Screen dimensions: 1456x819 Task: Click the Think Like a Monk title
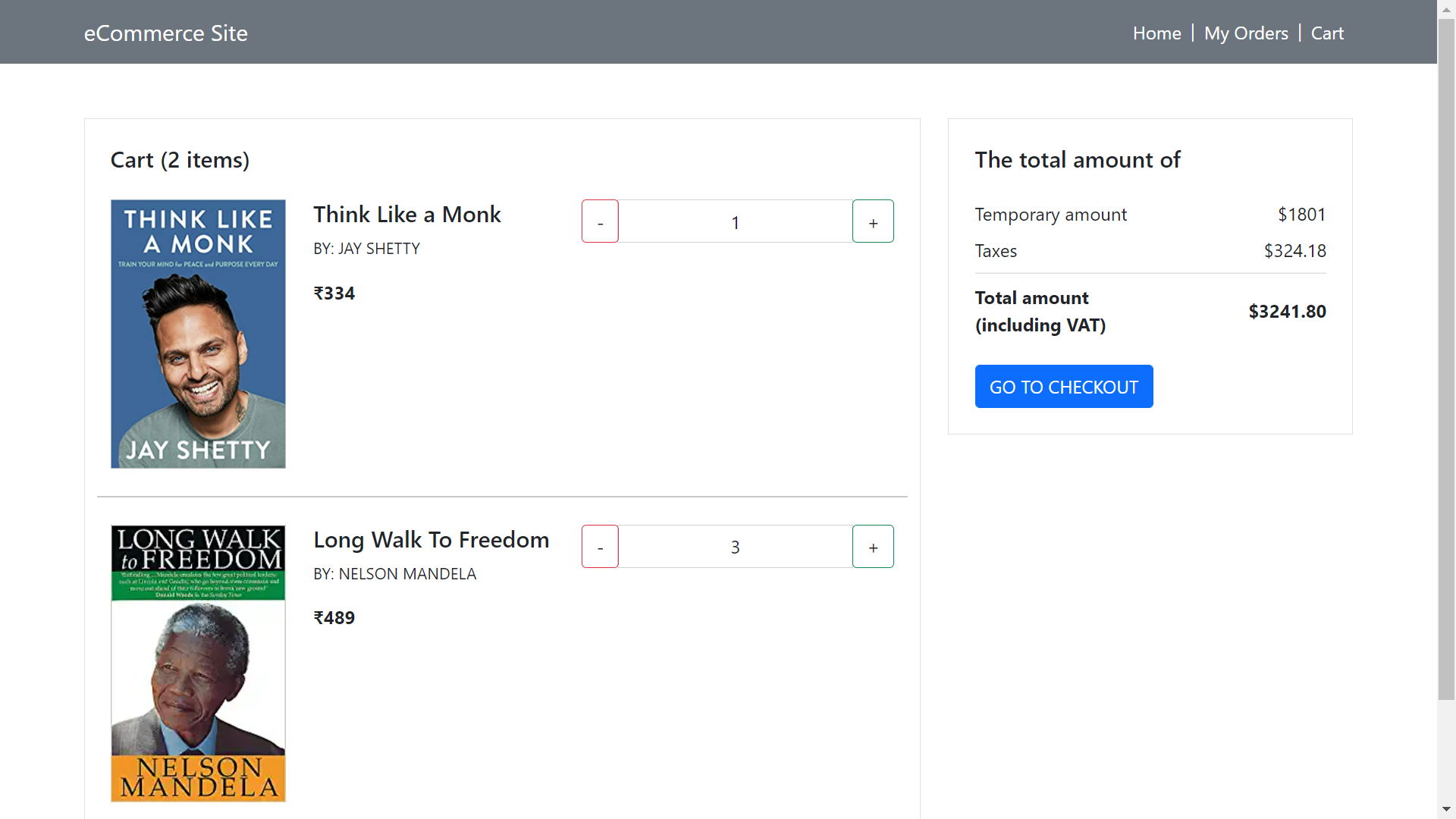(x=407, y=215)
